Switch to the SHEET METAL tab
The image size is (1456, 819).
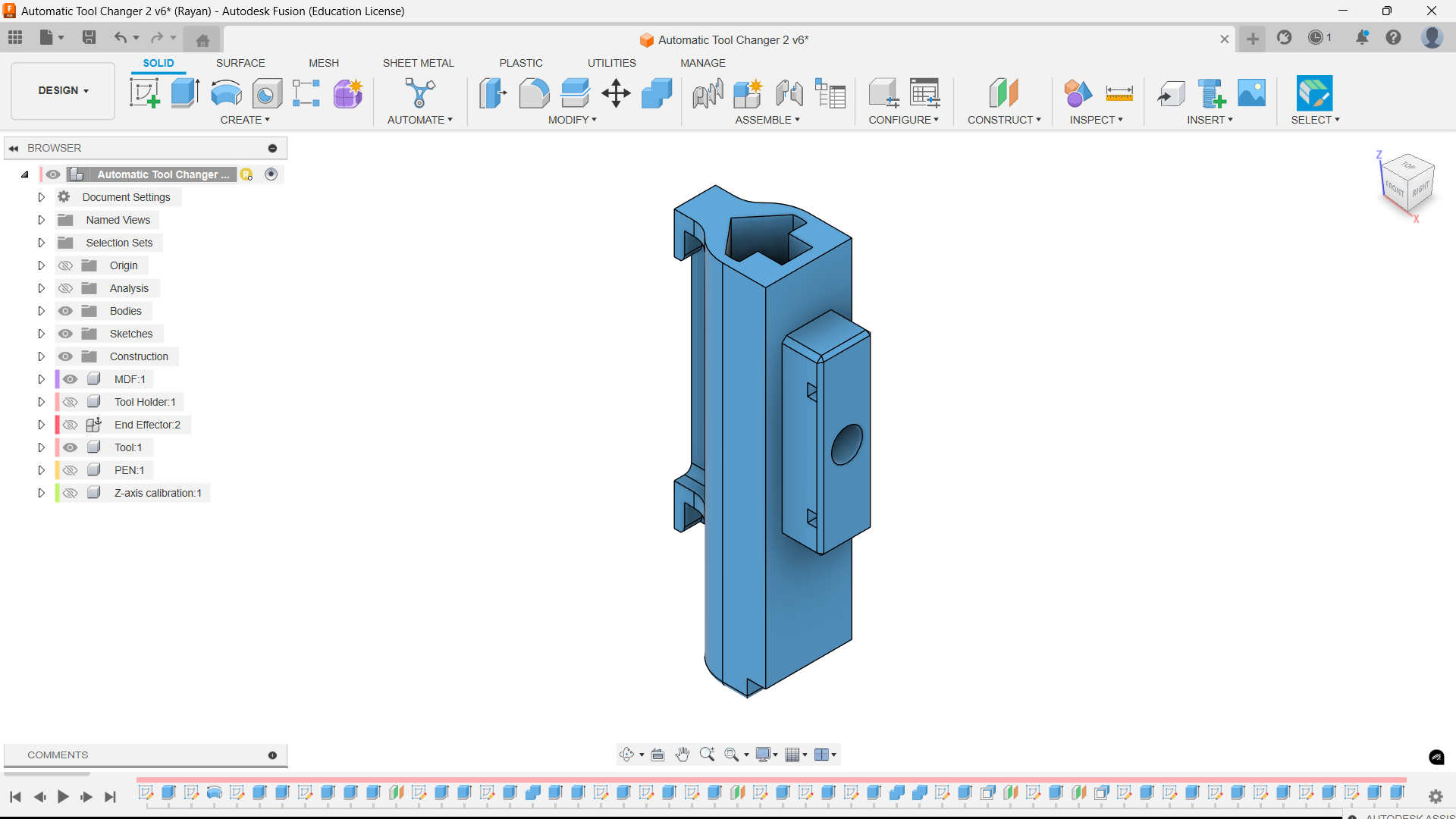pyautogui.click(x=418, y=63)
